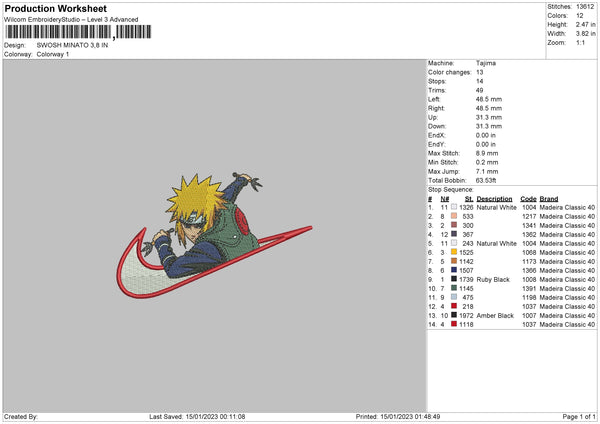Click the 'Ruby Black' description
This screenshot has height=424, width=600.
click(x=493, y=279)
